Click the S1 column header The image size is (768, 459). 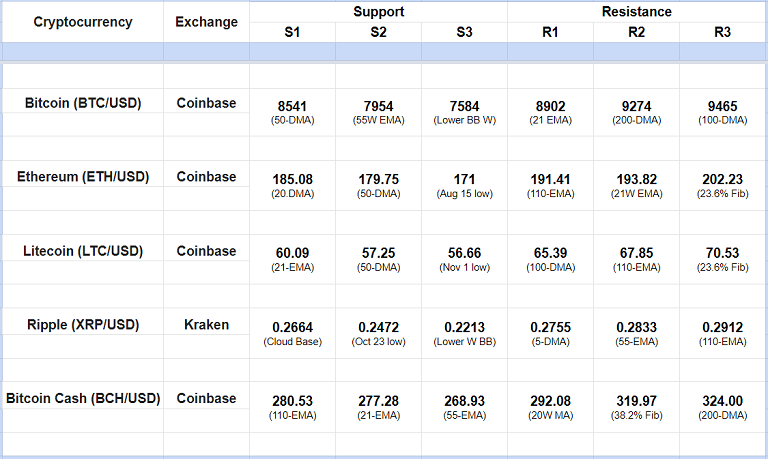tap(292, 32)
